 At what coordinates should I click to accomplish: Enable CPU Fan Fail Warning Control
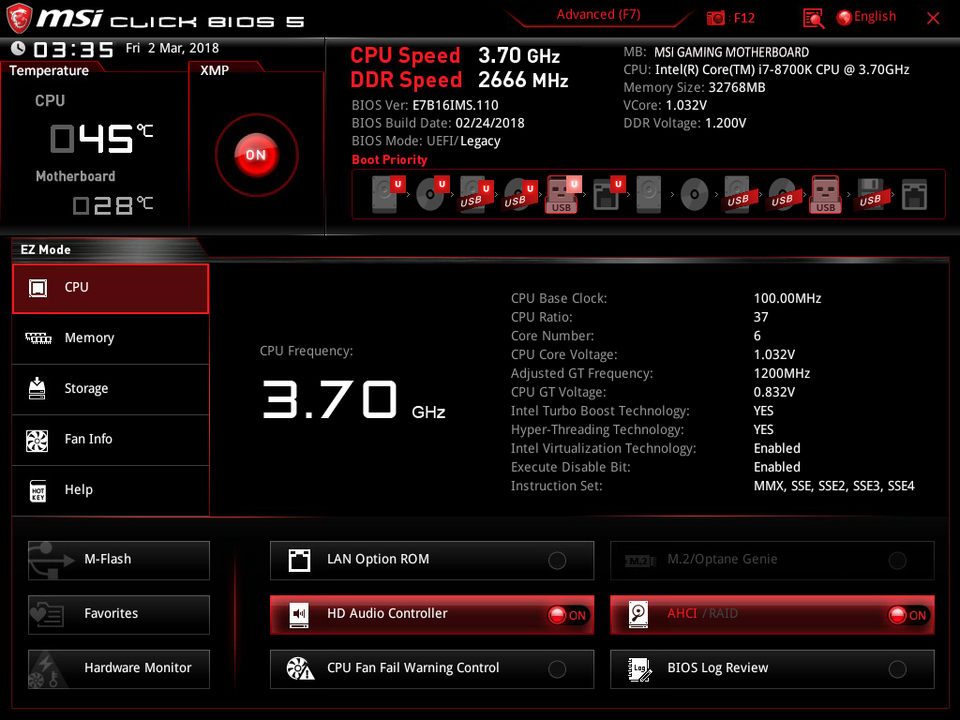click(x=557, y=669)
